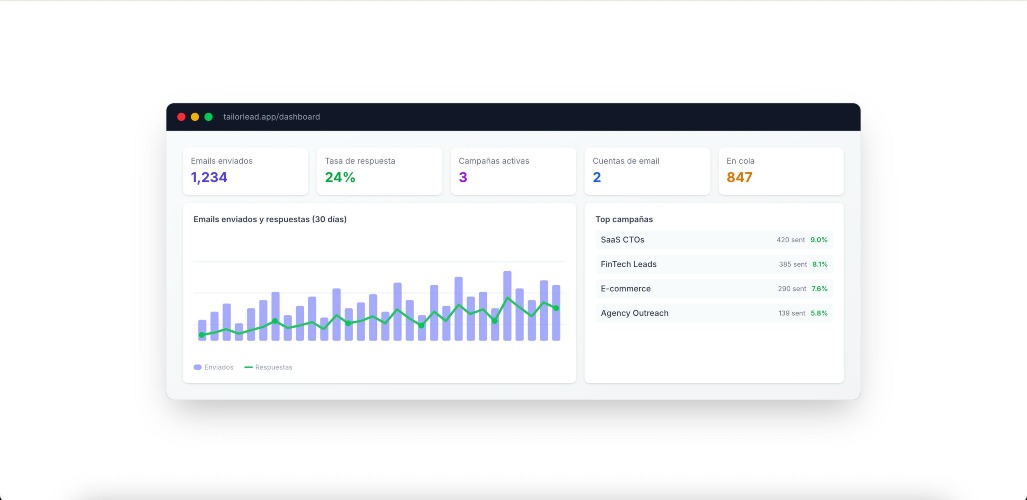Open the Agency Outreach campaign
Viewport: 1027px width, 500px height.
coord(713,313)
